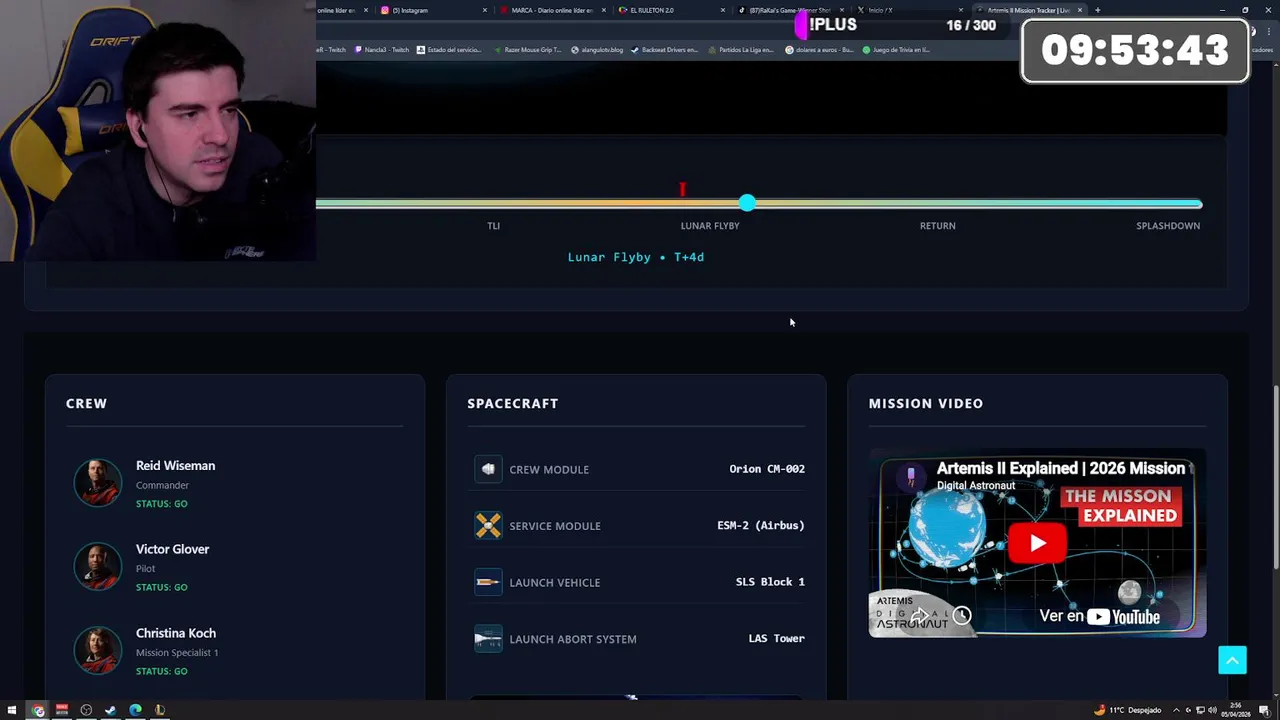Switch to the Inicio / X tab

coord(908,10)
